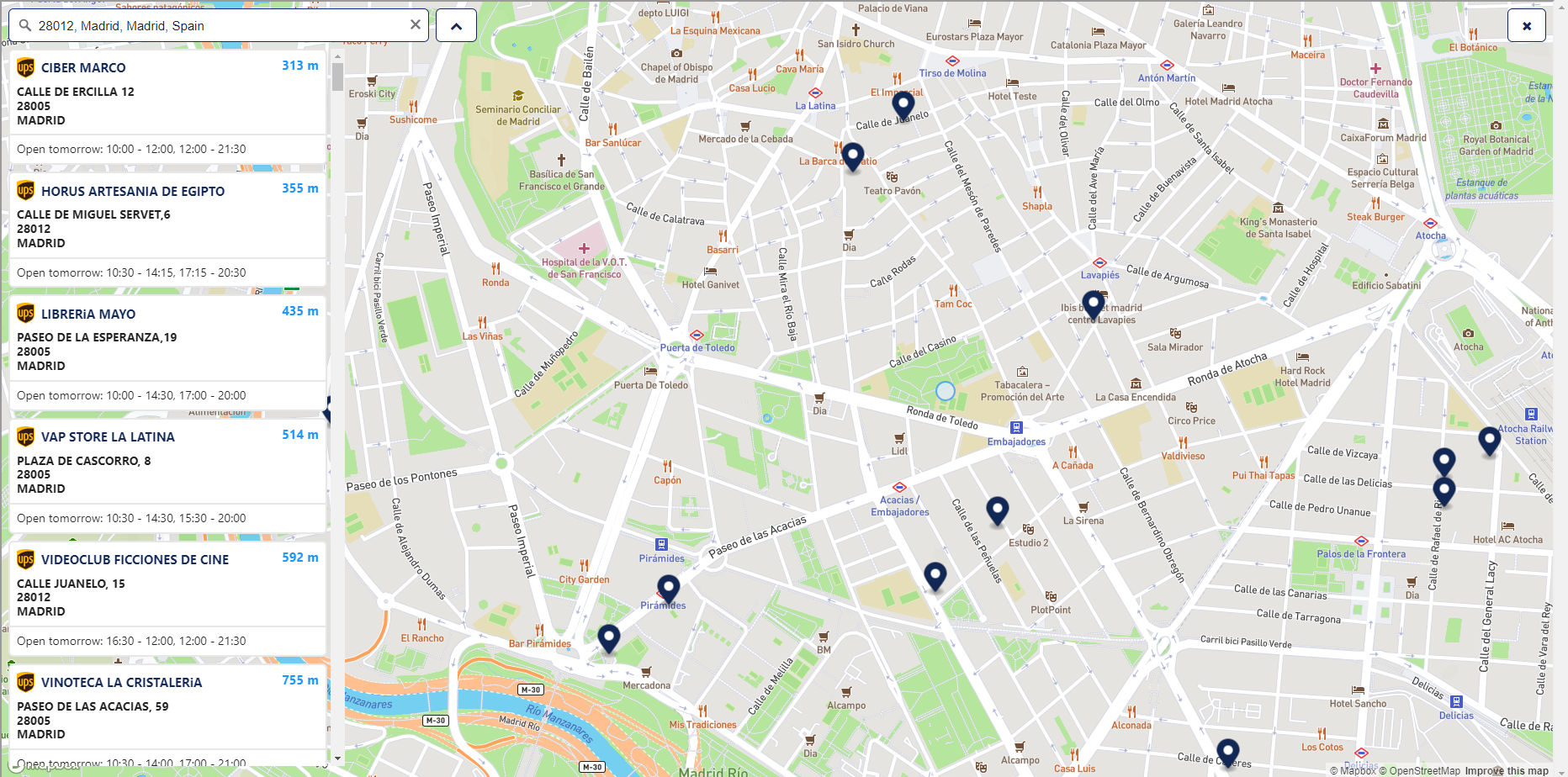Viewport: 1568px width, 777px height.
Task: Click the 313 m distance label
Action: point(300,66)
